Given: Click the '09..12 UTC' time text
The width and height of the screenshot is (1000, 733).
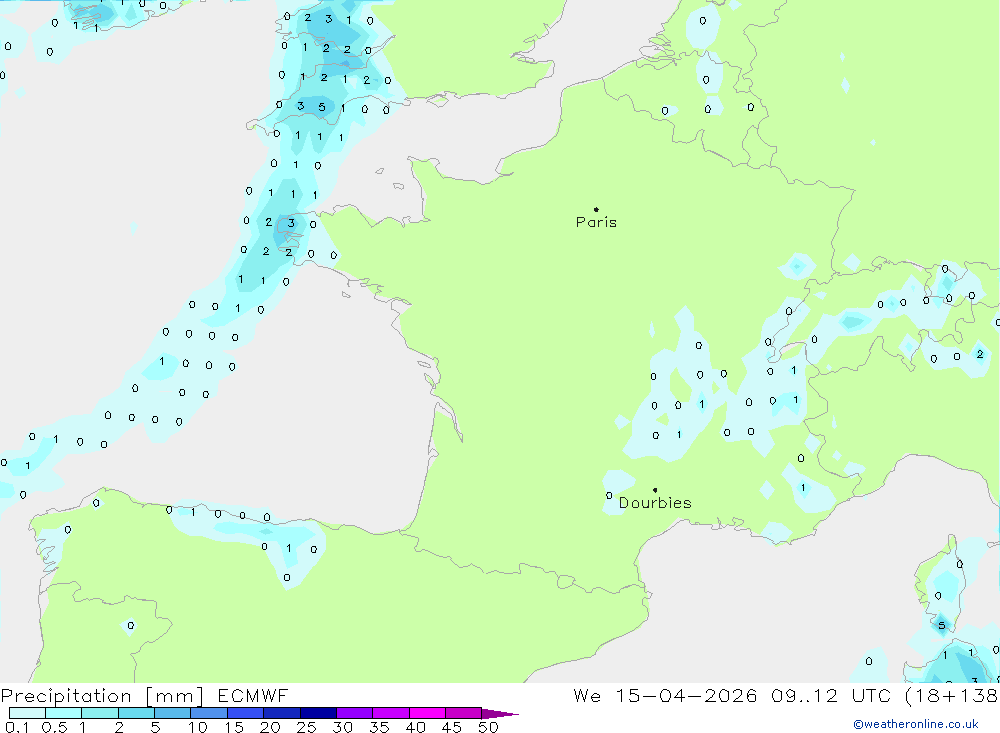Looking at the screenshot, I should click(x=830, y=696).
